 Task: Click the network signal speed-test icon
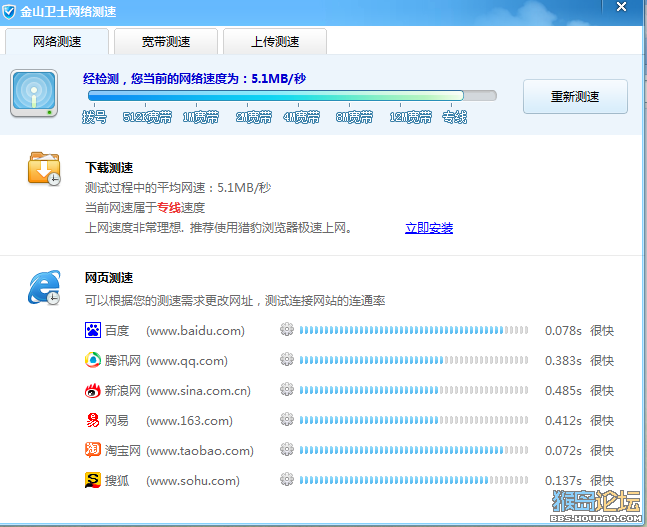coord(34,93)
